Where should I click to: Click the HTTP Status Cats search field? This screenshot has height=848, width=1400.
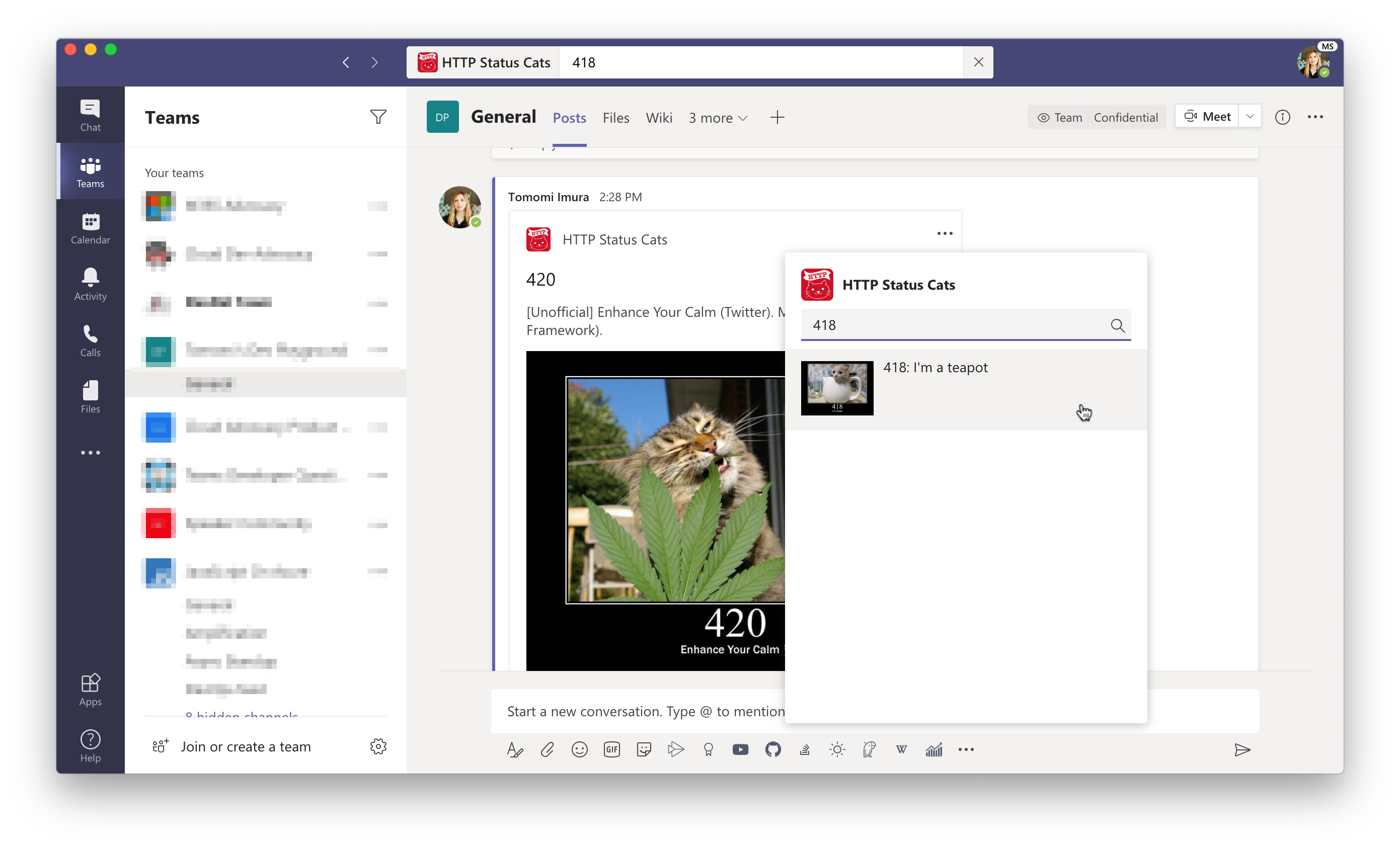(955, 325)
